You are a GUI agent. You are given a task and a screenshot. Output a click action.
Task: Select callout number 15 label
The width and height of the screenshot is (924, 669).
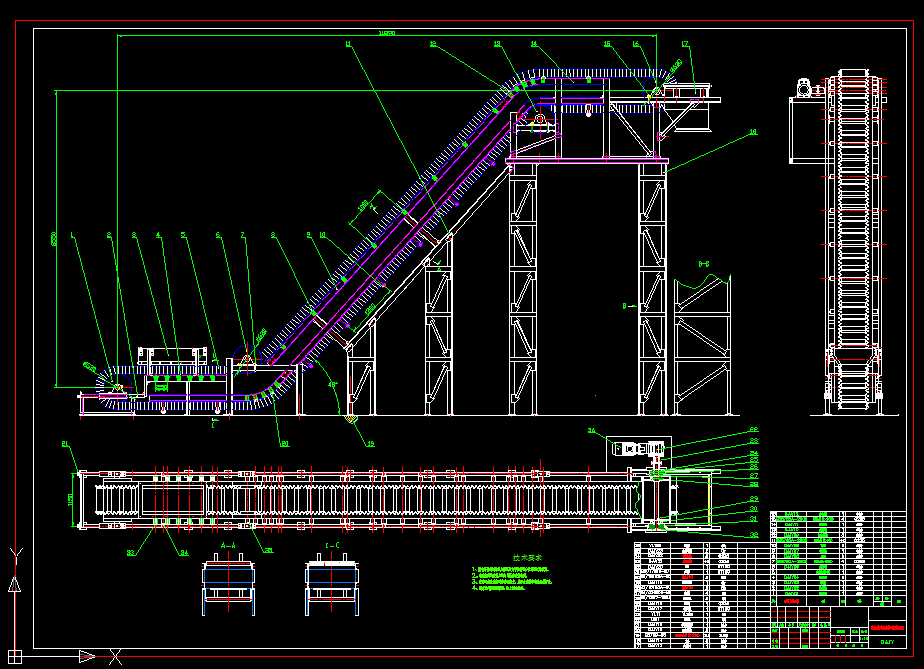coord(608,44)
